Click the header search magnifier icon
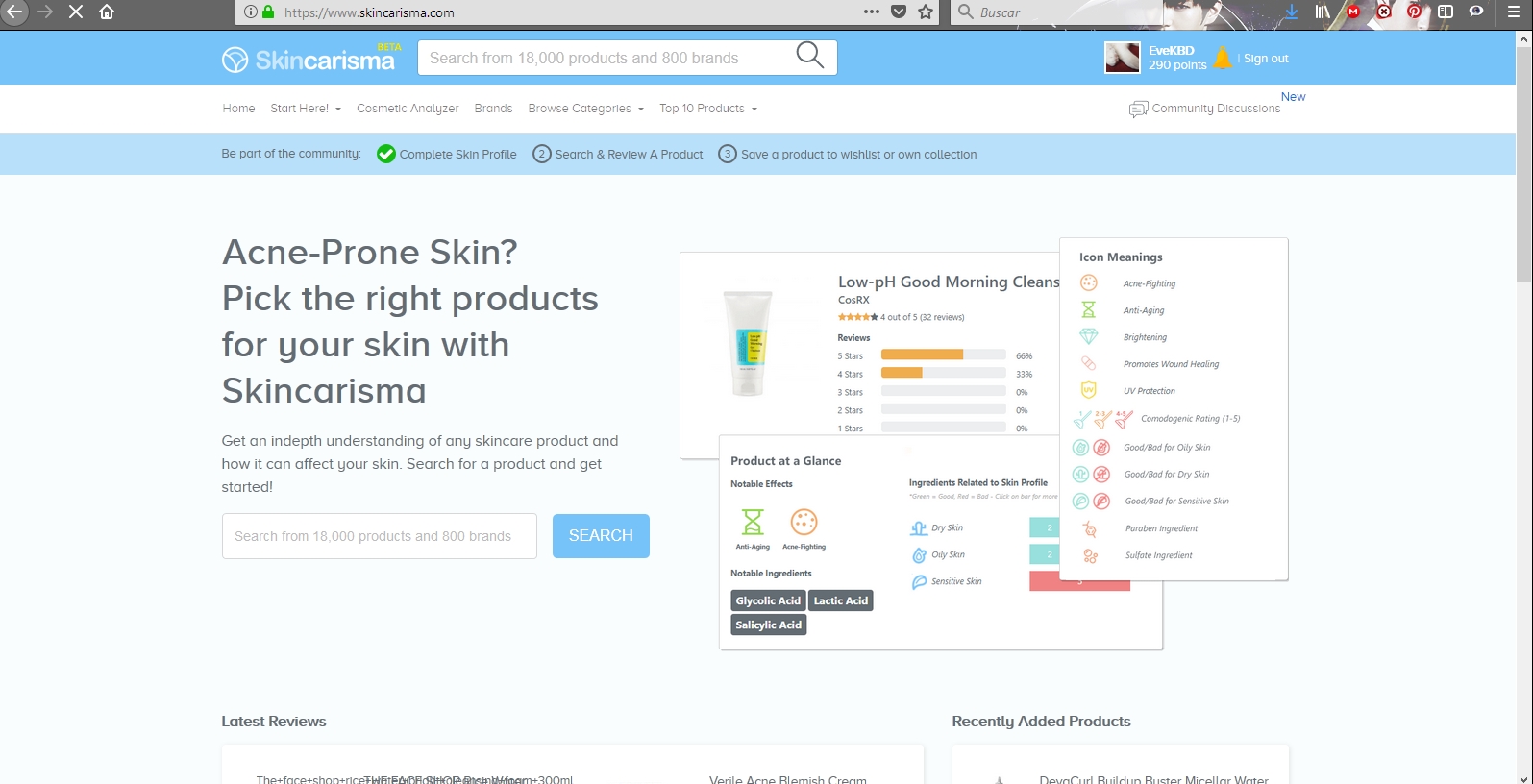The width and height of the screenshot is (1533, 784). click(809, 56)
